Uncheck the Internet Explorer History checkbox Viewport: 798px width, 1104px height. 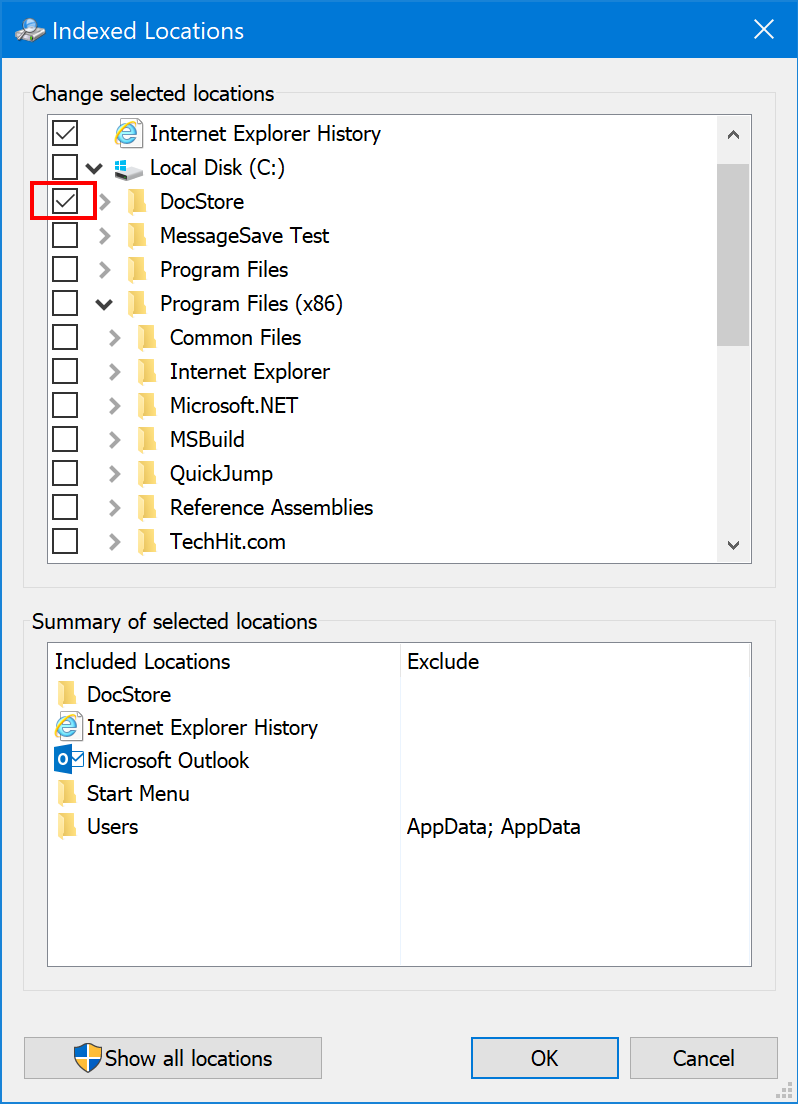pyautogui.click(x=65, y=133)
